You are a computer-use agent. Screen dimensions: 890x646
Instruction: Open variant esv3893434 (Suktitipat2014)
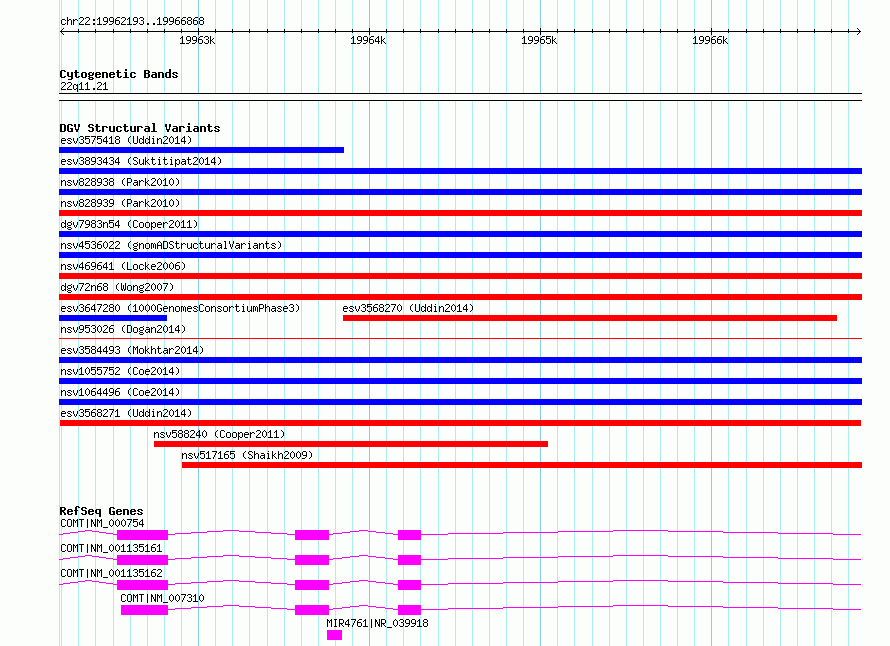(141, 161)
